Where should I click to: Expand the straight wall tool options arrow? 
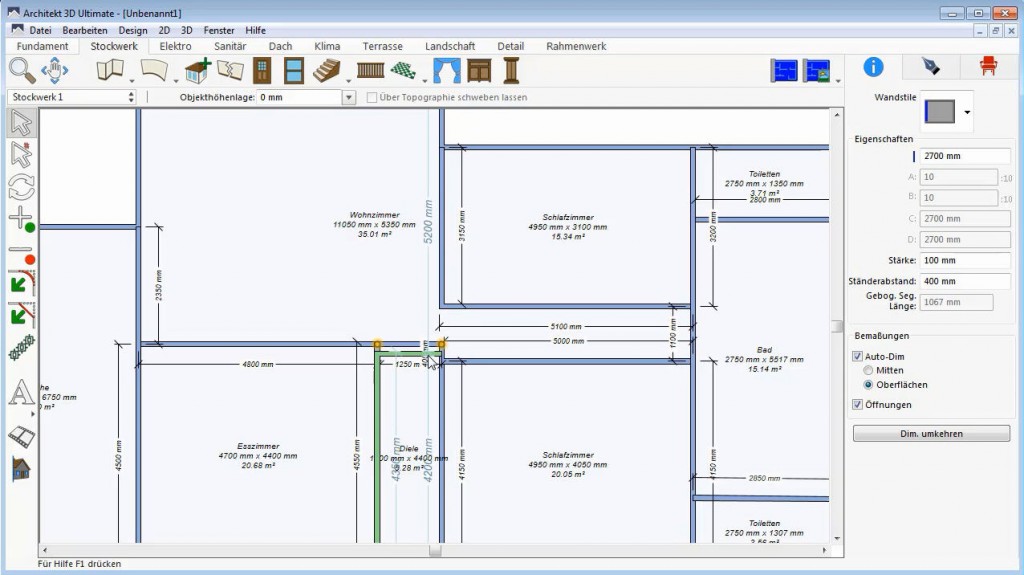click(132, 81)
